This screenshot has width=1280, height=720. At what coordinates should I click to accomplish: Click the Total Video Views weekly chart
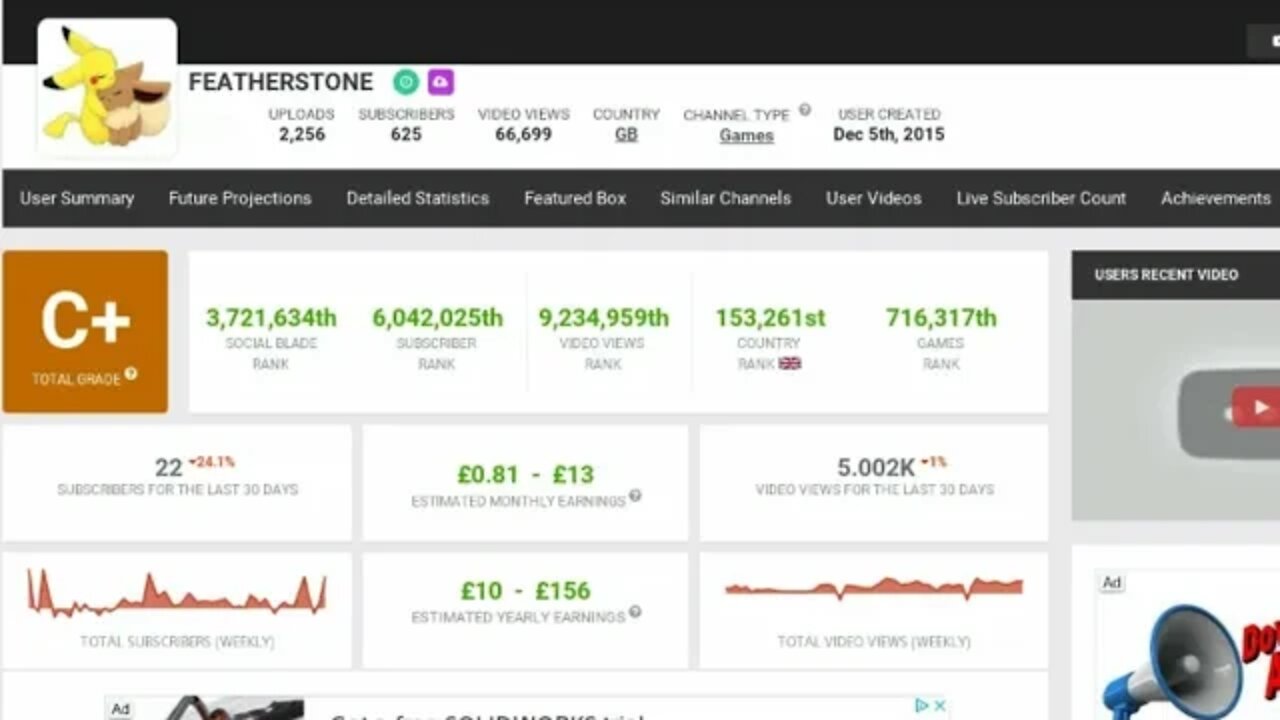point(874,588)
